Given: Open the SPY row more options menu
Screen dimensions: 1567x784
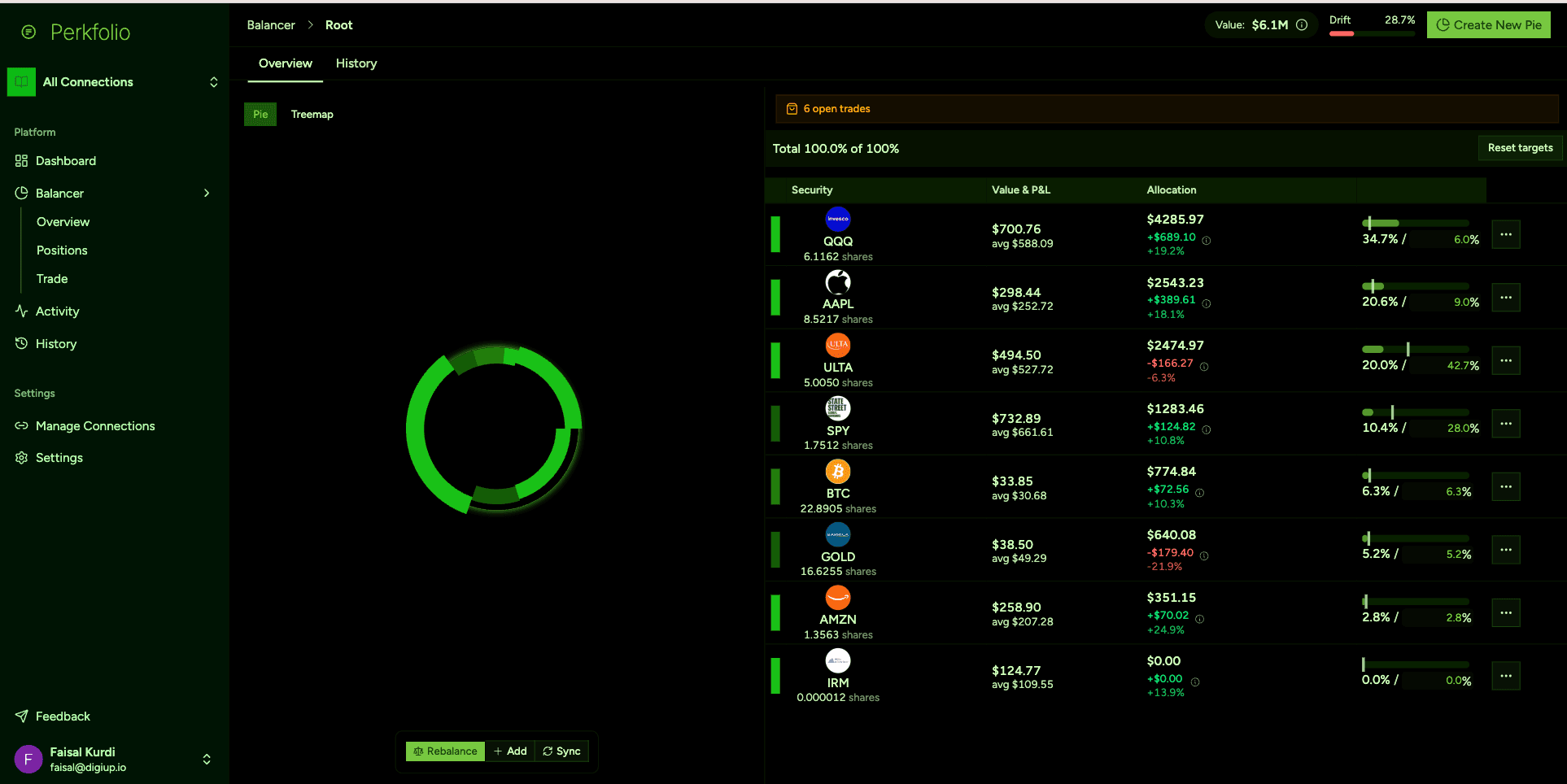Looking at the screenshot, I should (x=1506, y=424).
